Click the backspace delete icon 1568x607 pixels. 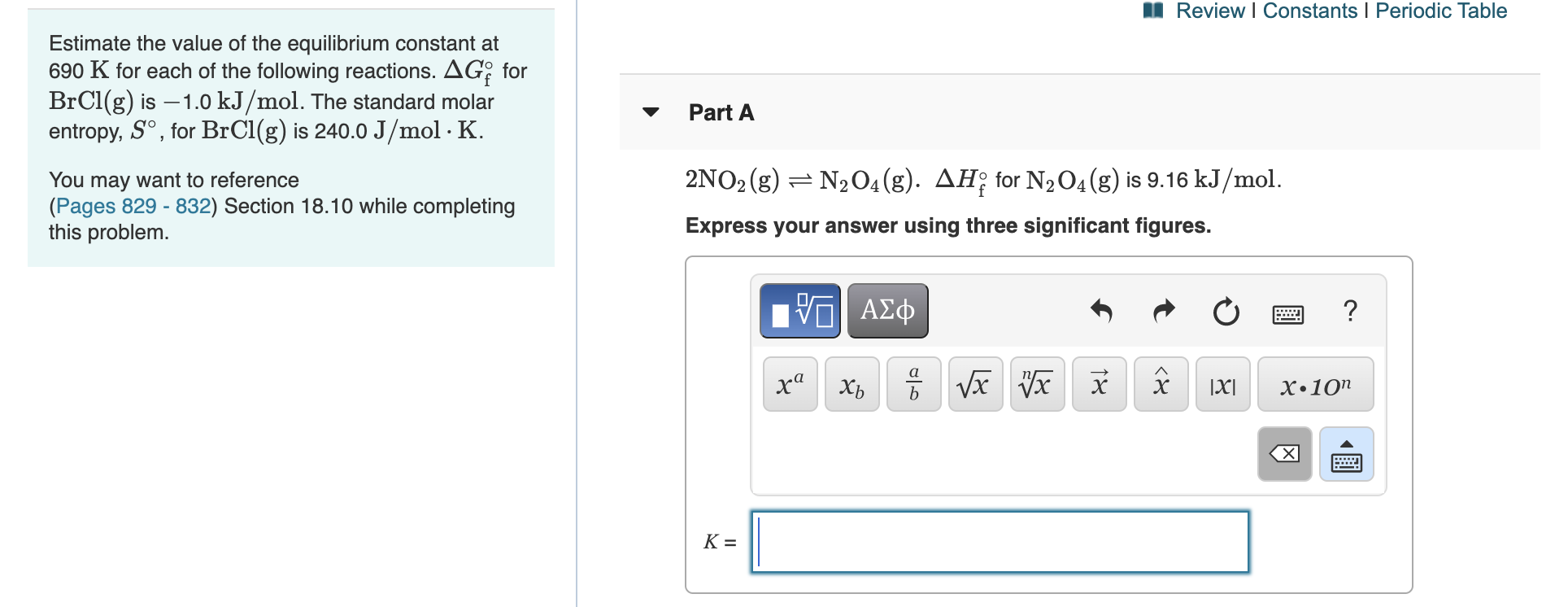click(x=1283, y=453)
